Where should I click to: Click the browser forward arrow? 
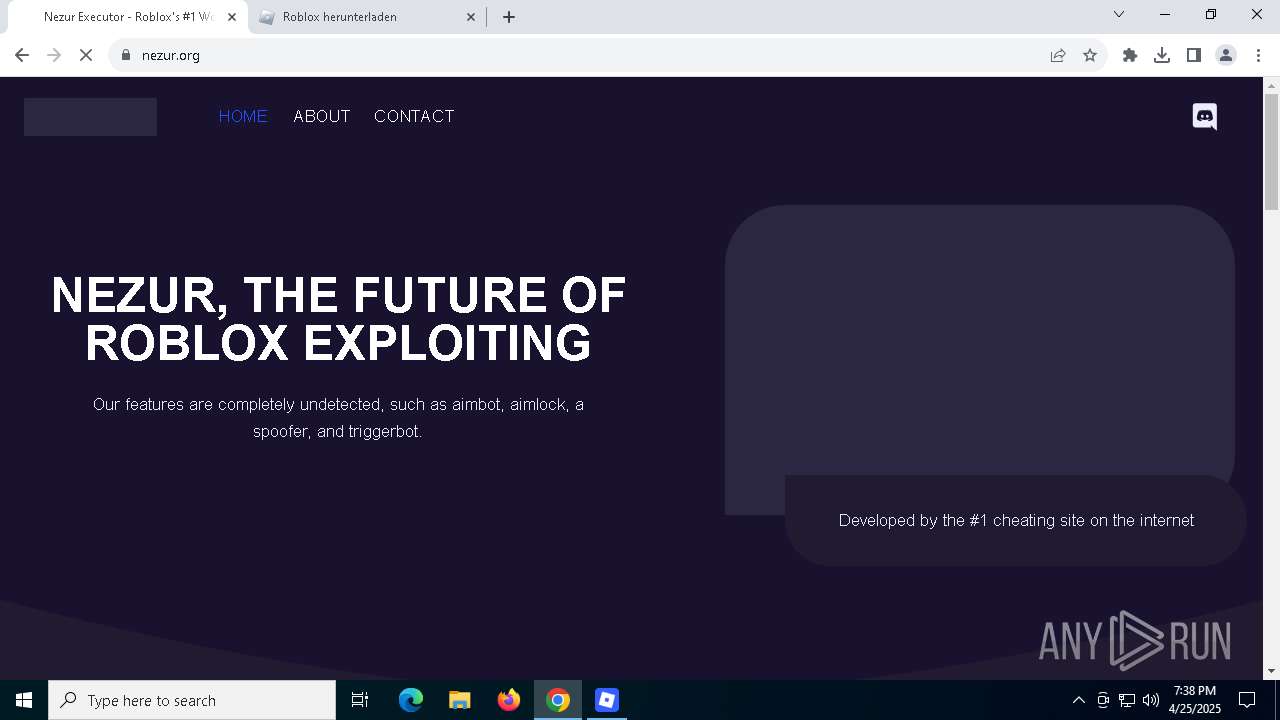[54, 55]
